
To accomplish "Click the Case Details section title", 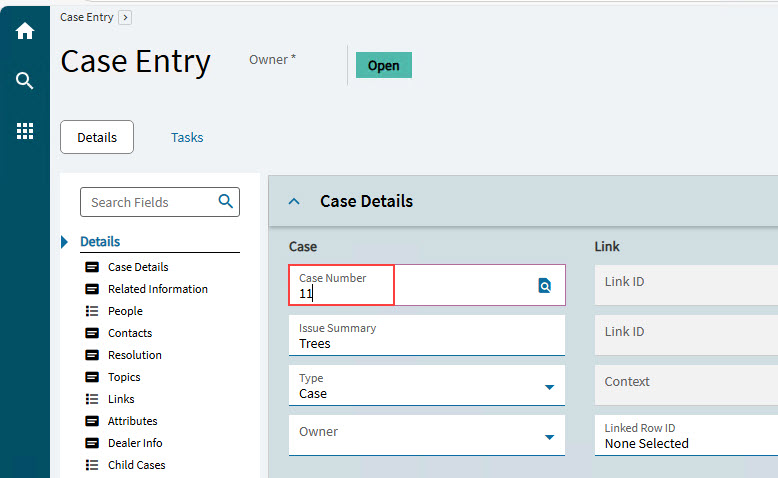I will point(366,201).
